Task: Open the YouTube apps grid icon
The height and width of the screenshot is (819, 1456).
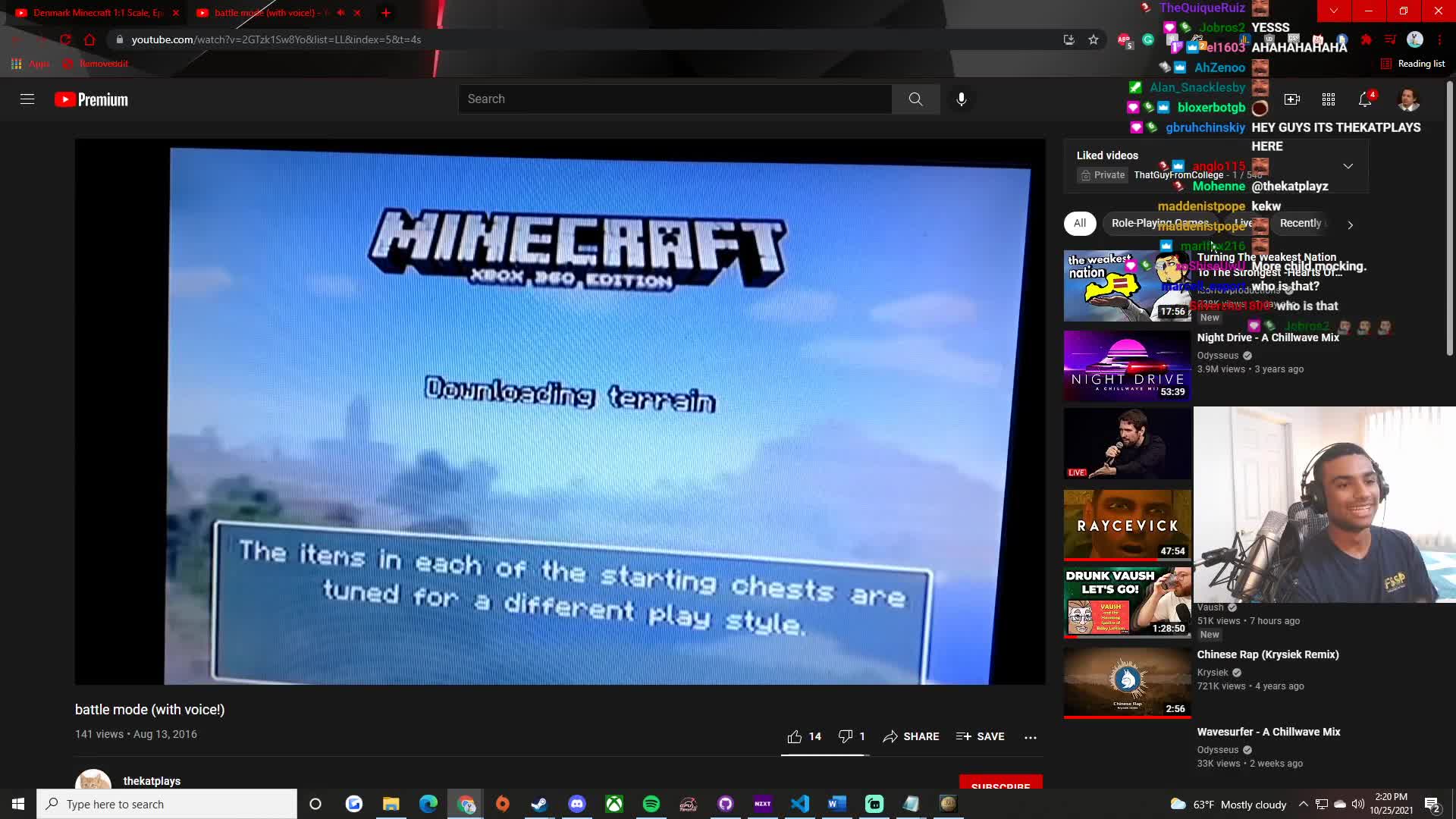Action: tap(1329, 99)
